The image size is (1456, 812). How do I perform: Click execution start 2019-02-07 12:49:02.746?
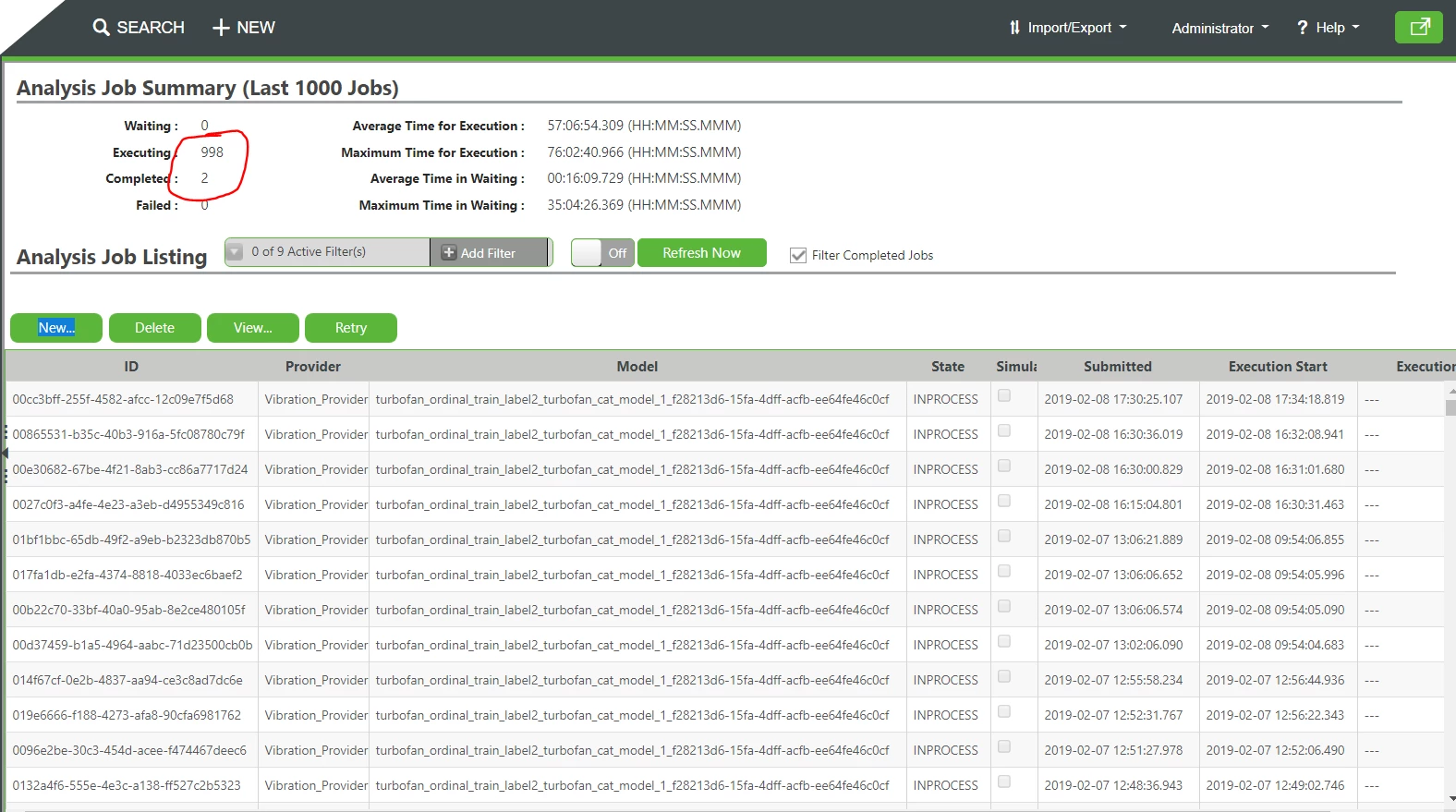pos(1275,785)
